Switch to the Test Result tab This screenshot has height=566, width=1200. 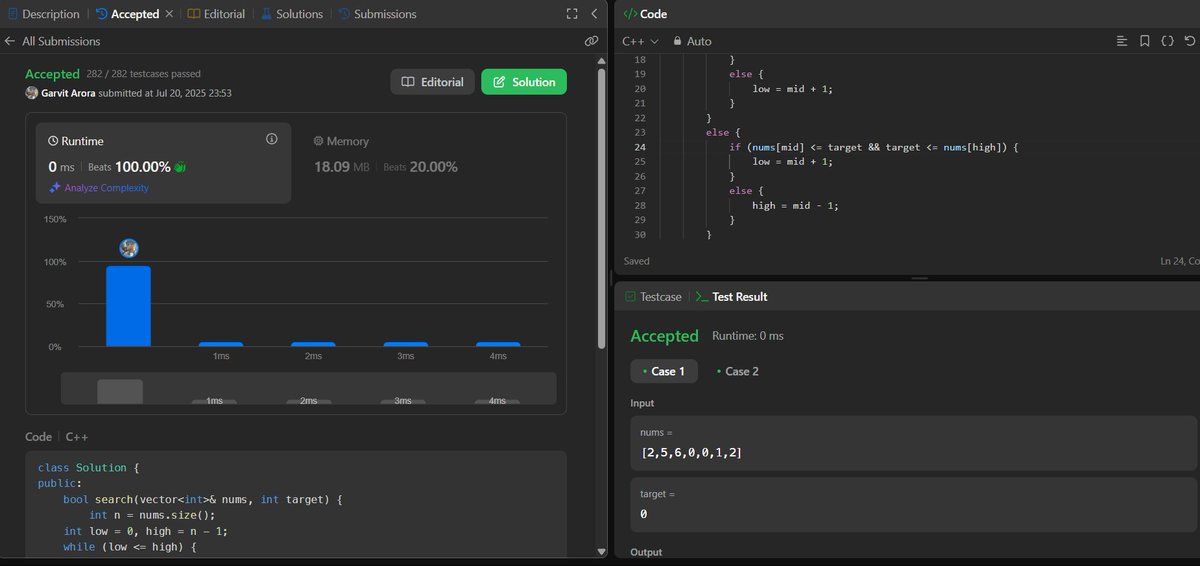[x=731, y=297]
